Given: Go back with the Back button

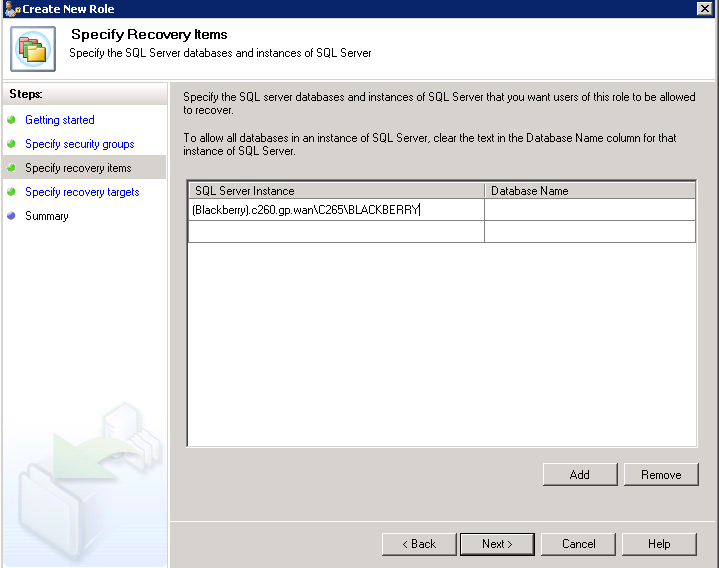Looking at the screenshot, I should tap(419, 544).
